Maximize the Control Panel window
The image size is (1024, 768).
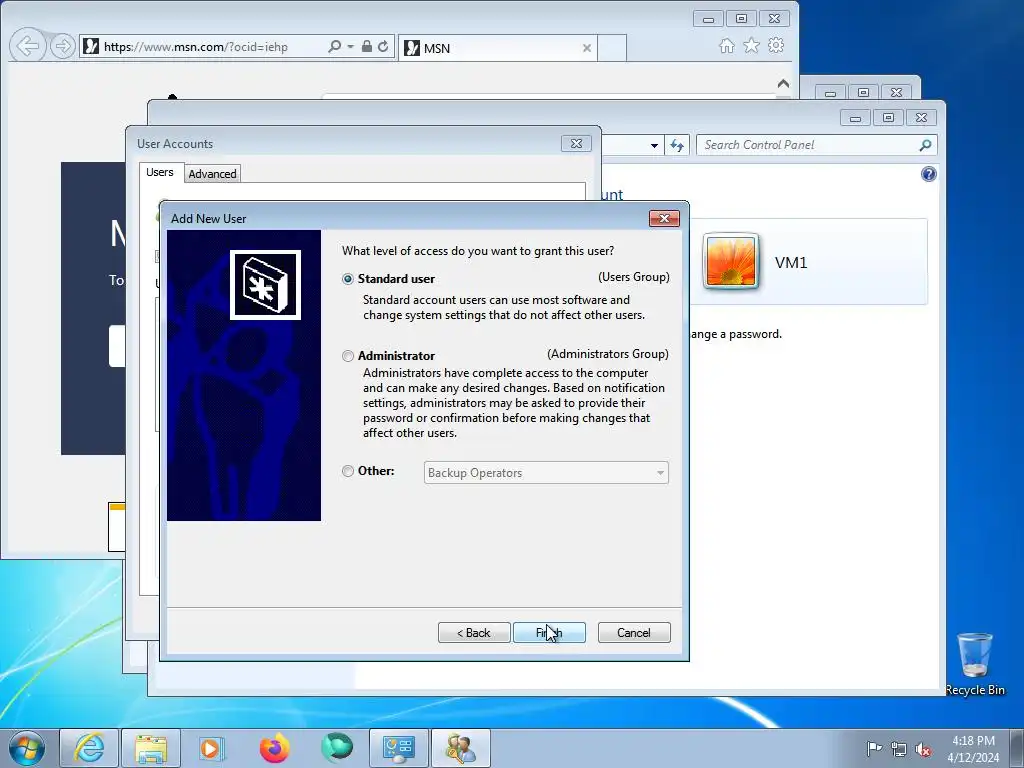[888, 118]
